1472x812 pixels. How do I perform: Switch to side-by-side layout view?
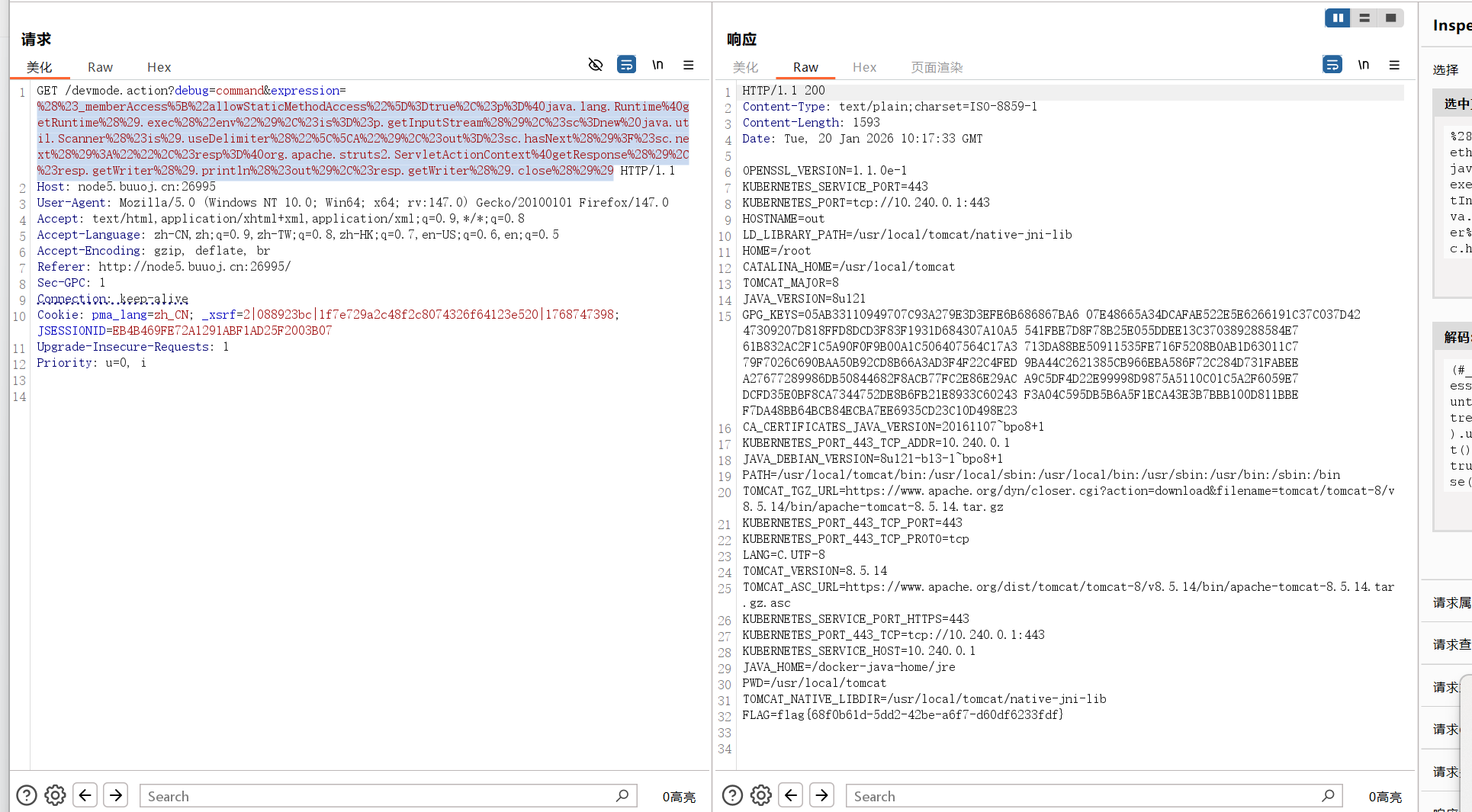[1338, 18]
